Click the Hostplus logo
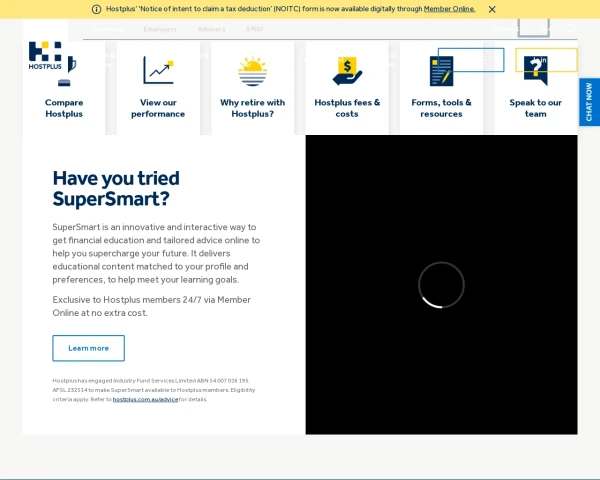 click(45, 56)
